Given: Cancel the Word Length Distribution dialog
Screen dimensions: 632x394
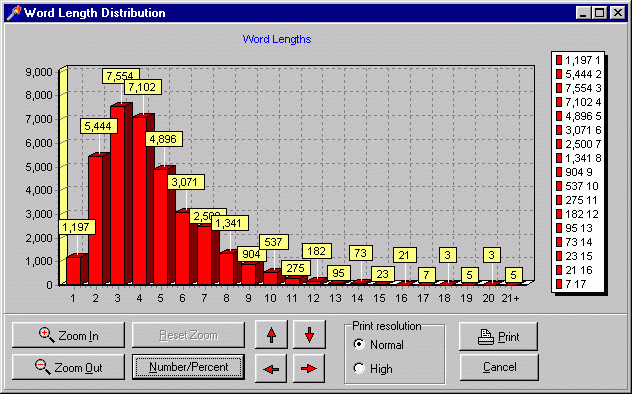Looking at the screenshot, I should (499, 367).
